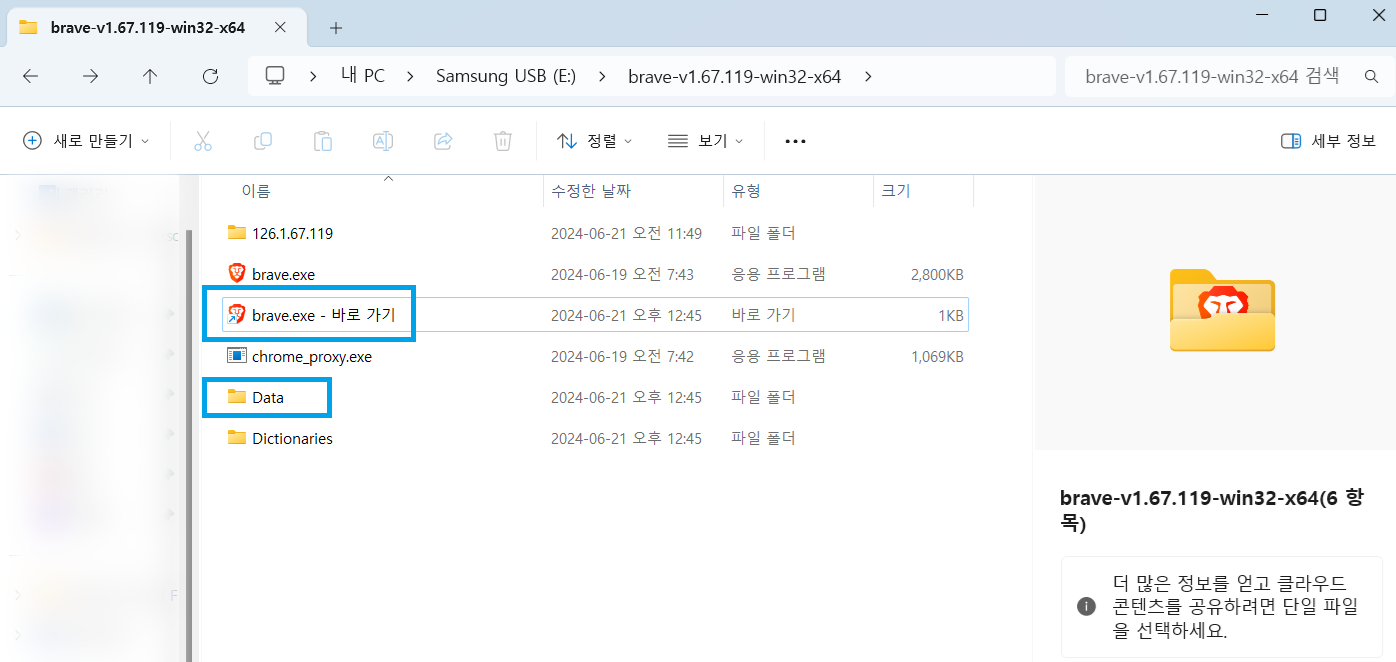
Task: Sort by the 크기 column header
Action: (896, 190)
